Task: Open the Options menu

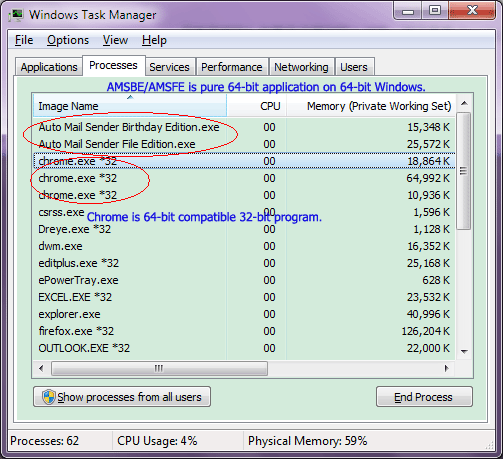Action: click(68, 40)
